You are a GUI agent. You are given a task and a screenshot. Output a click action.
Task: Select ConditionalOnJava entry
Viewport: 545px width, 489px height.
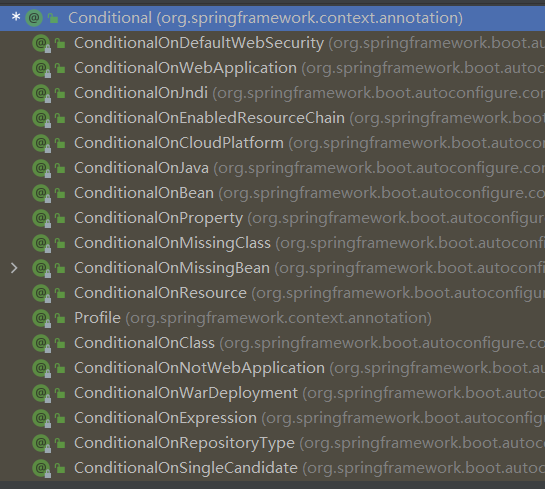272,168
